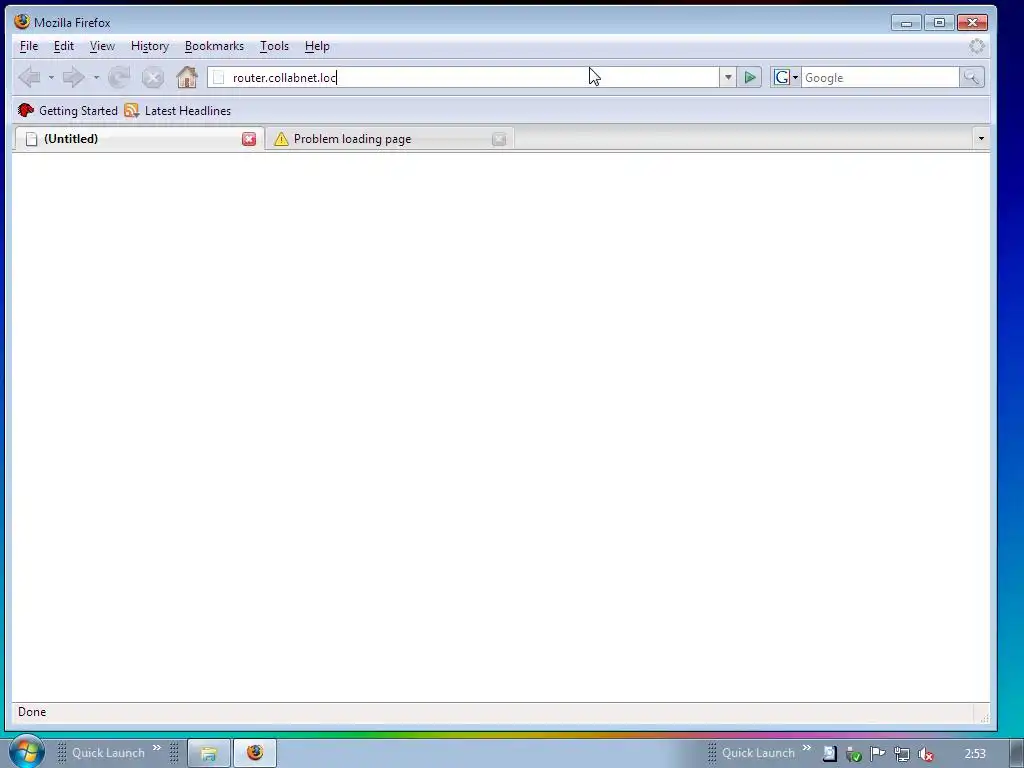This screenshot has width=1024, height=768.
Task: Open the Tools menu
Action: (274, 46)
